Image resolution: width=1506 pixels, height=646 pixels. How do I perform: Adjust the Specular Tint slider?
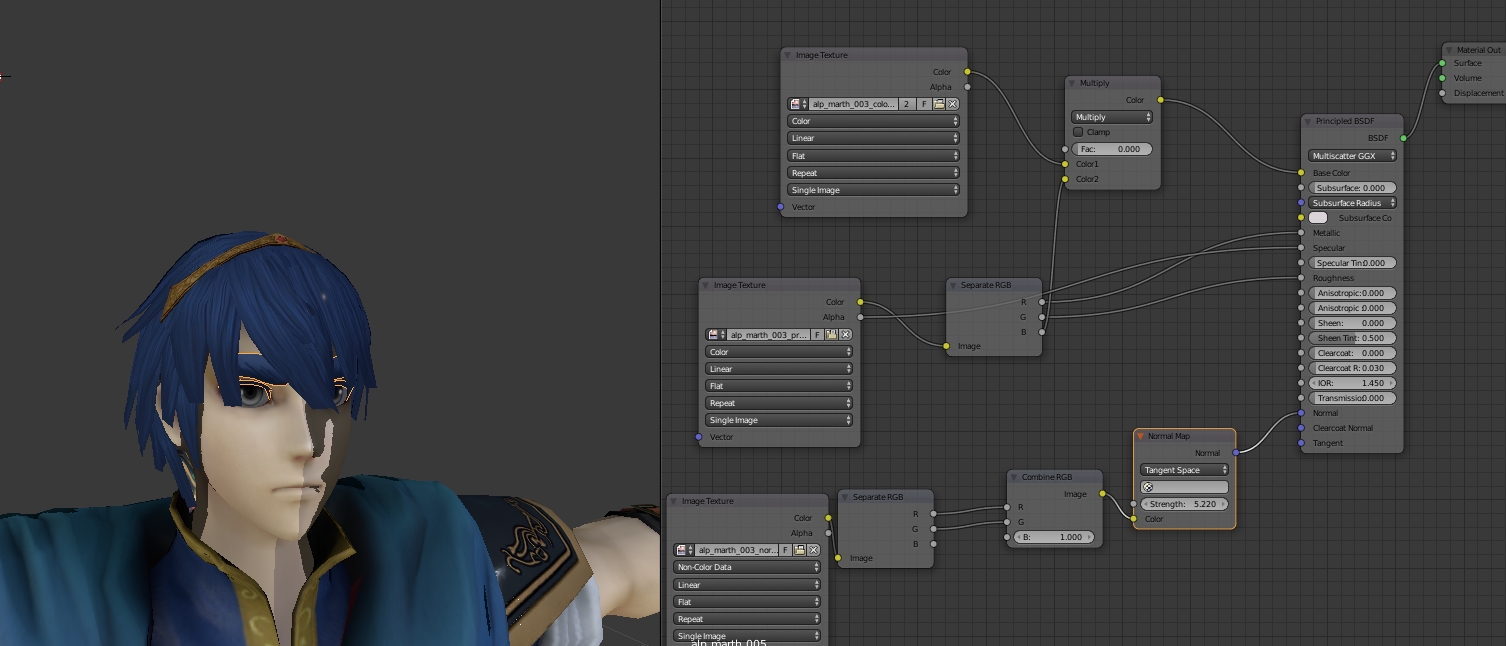click(1352, 263)
